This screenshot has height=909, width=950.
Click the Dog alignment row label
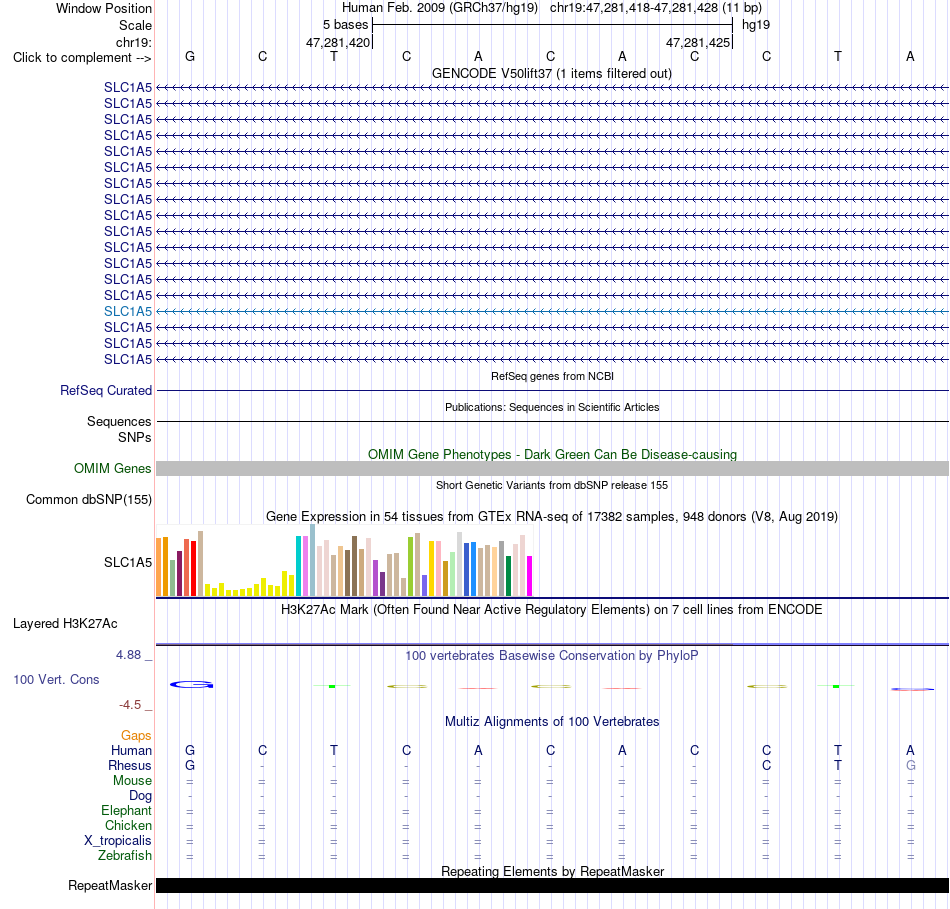coord(140,796)
